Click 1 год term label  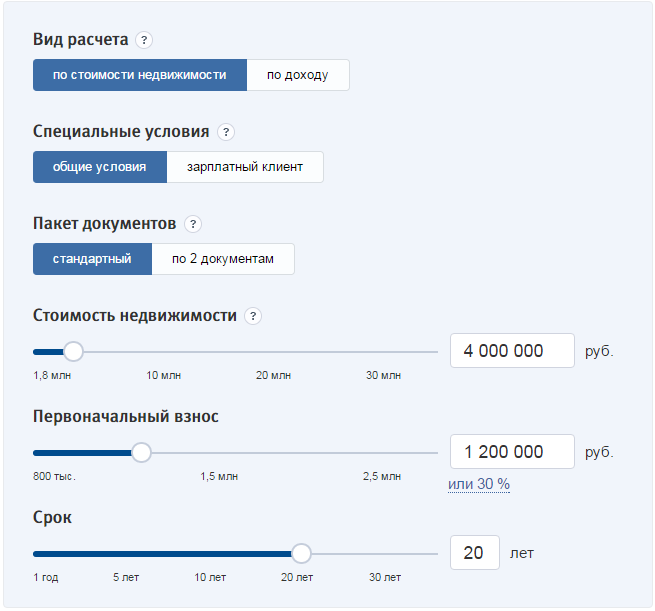tap(46, 578)
